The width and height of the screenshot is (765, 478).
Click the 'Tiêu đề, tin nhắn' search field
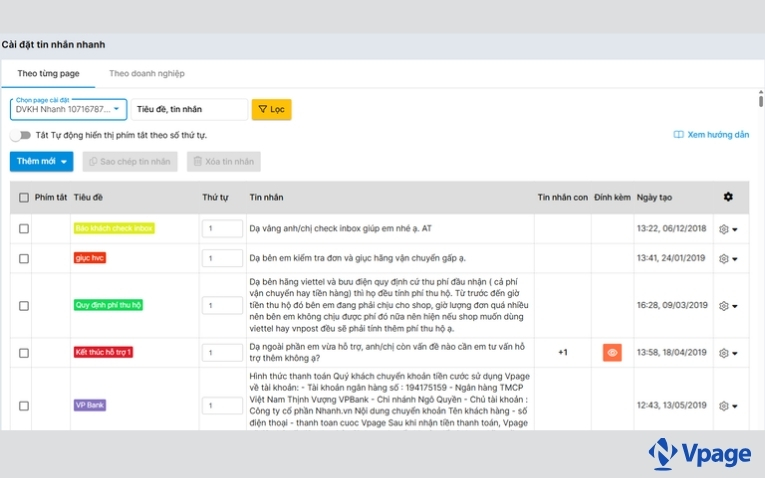(x=189, y=109)
